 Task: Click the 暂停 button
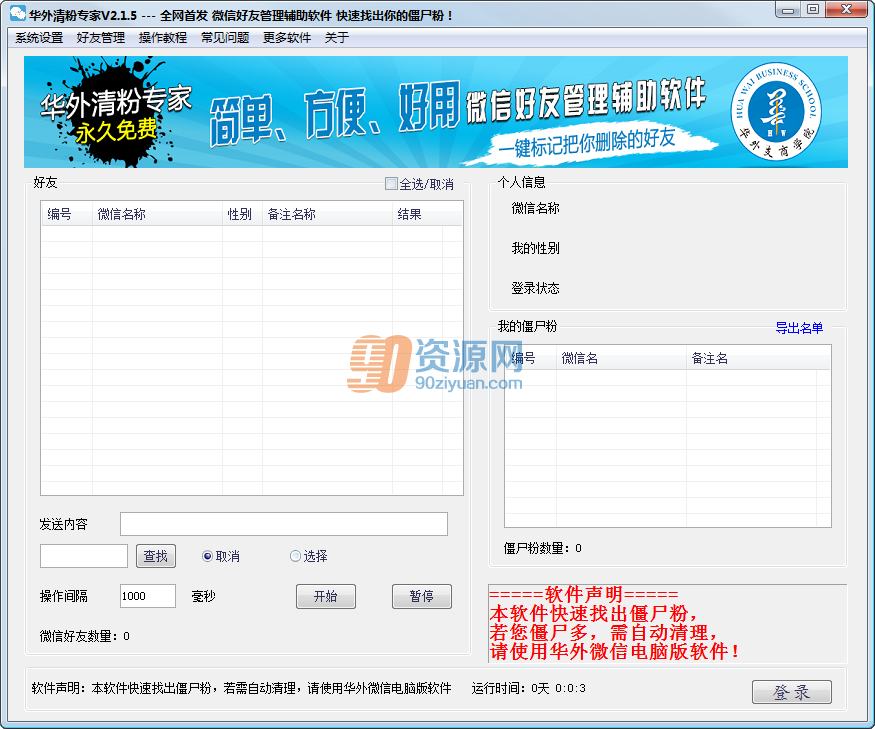coord(422,596)
